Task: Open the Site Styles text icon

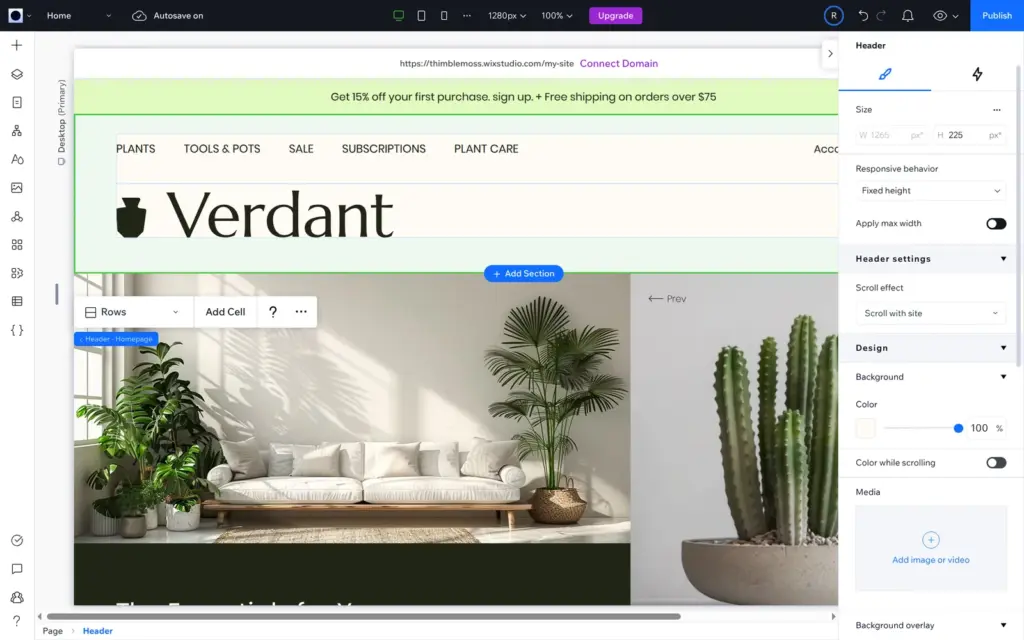Action: [x=17, y=159]
